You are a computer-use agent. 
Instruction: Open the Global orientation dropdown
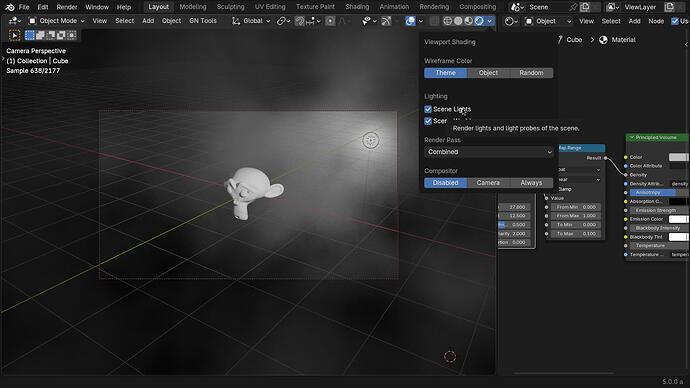pyautogui.click(x=251, y=21)
